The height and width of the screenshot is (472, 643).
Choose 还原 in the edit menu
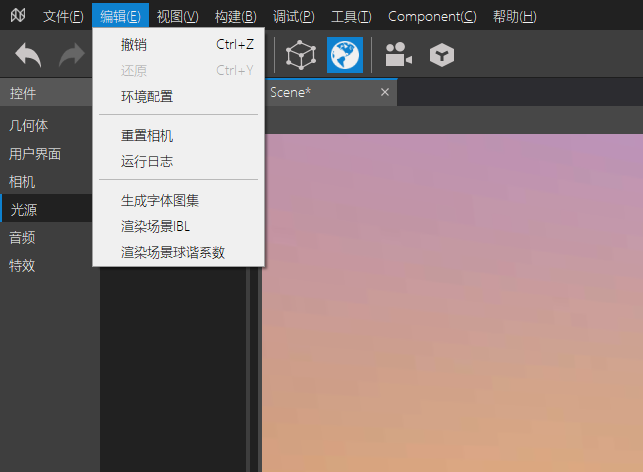[x=178, y=71]
